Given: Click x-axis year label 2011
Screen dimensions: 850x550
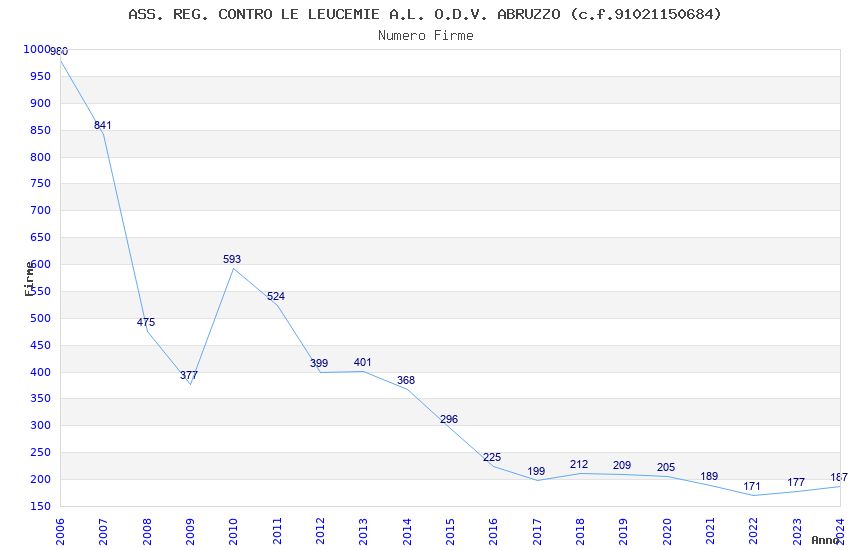Looking at the screenshot, I should tap(276, 532).
